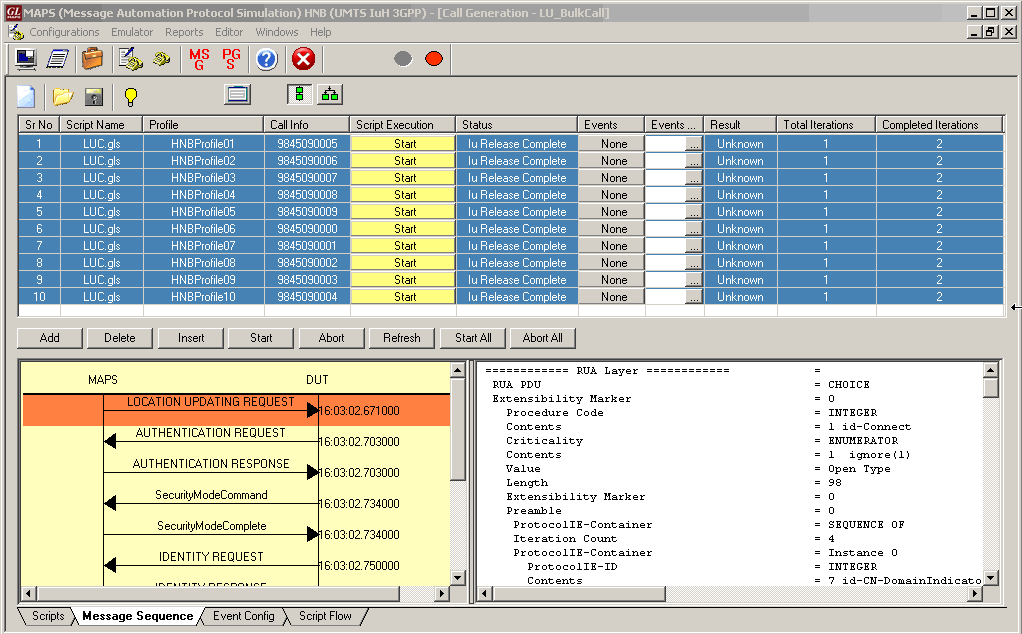Click the Completed Iterations column header
The height and width of the screenshot is (634, 1022).
(x=939, y=124)
